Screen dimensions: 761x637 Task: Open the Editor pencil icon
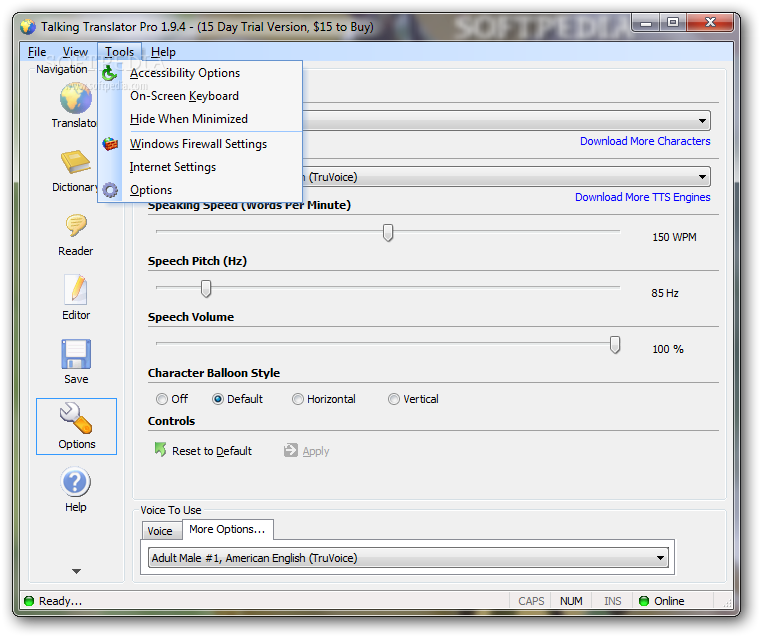(76, 290)
